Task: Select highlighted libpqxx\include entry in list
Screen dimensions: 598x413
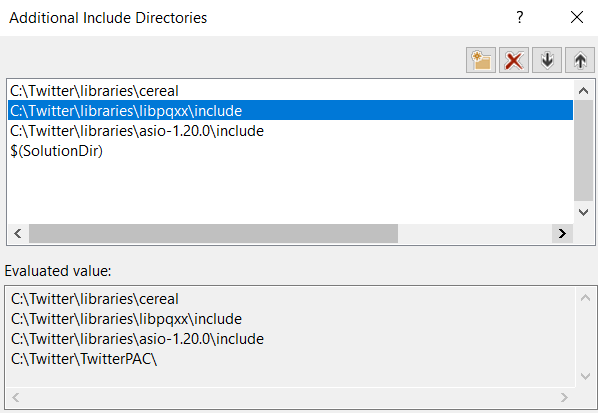Action: 290,111
